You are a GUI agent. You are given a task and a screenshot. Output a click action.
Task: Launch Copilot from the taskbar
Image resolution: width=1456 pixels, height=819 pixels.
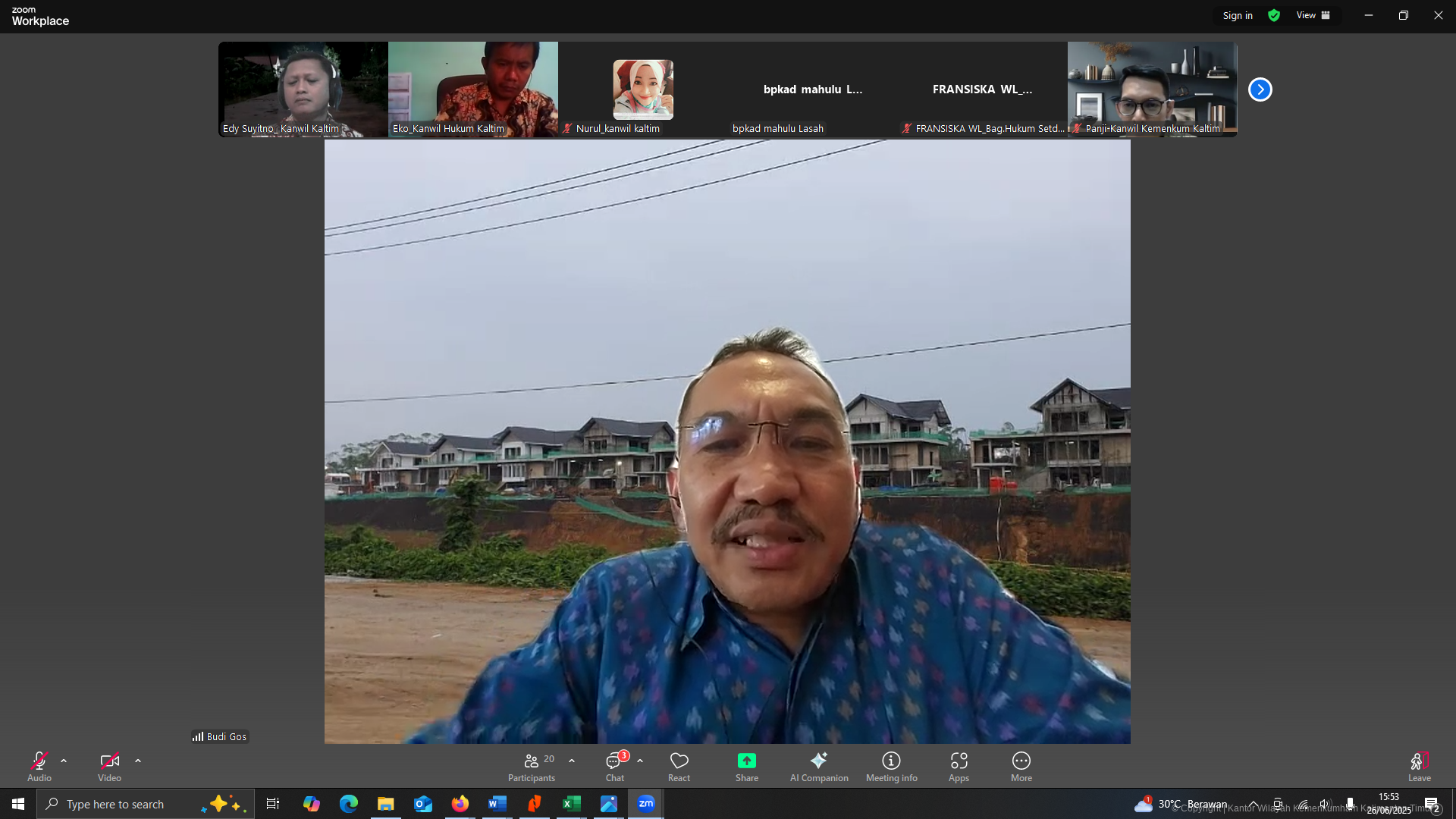[x=312, y=804]
